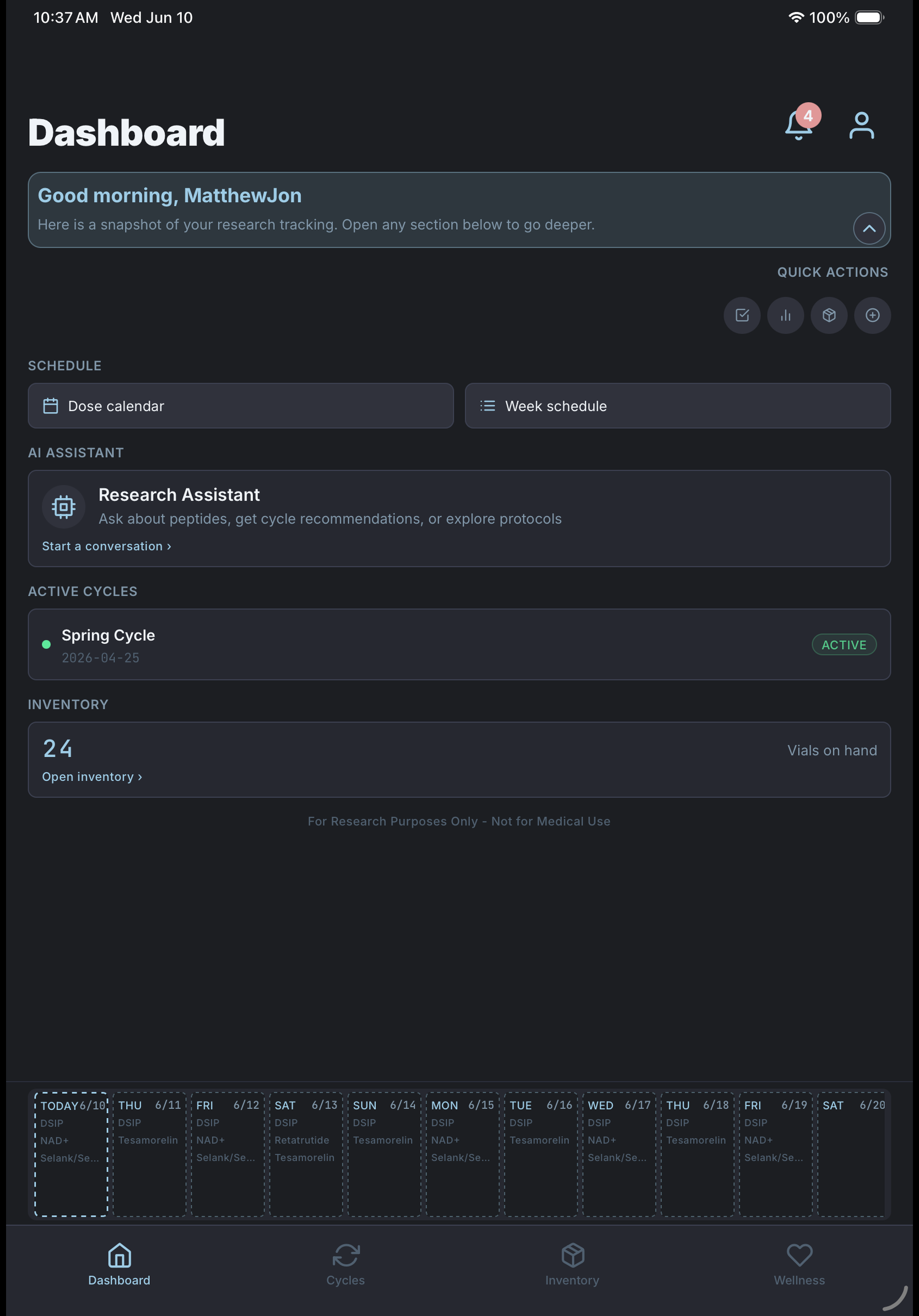
Task: Click the ACTIVE status badge
Action: pos(844,645)
